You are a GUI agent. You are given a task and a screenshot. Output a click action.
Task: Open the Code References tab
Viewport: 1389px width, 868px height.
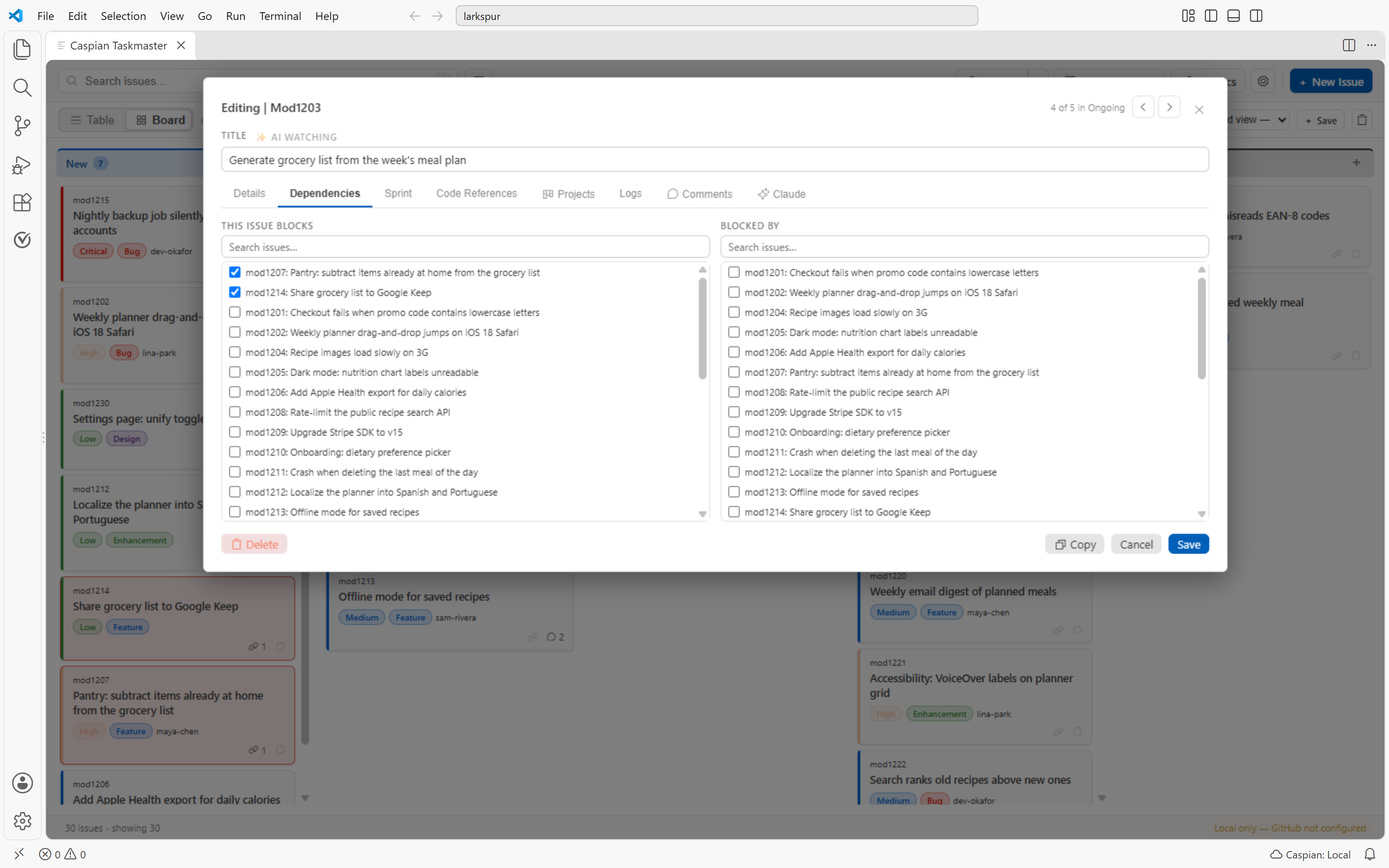[x=477, y=194]
